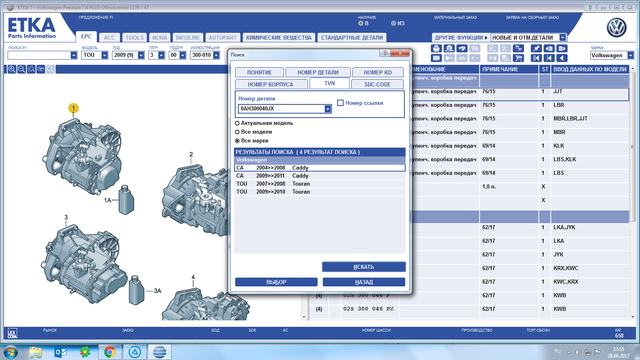Open Chrome from the Windows taskbar
The height and width of the screenshot is (360, 640).
[x=109, y=352]
